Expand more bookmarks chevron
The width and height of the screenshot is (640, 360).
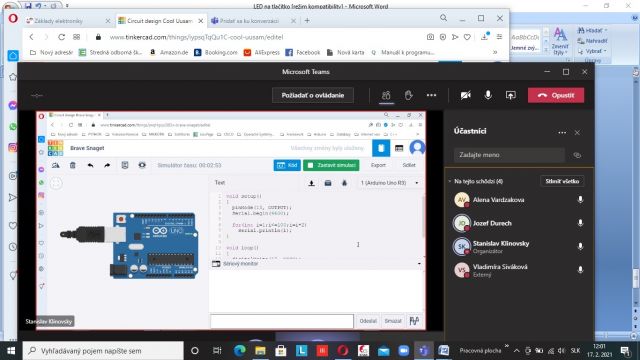click(495, 52)
